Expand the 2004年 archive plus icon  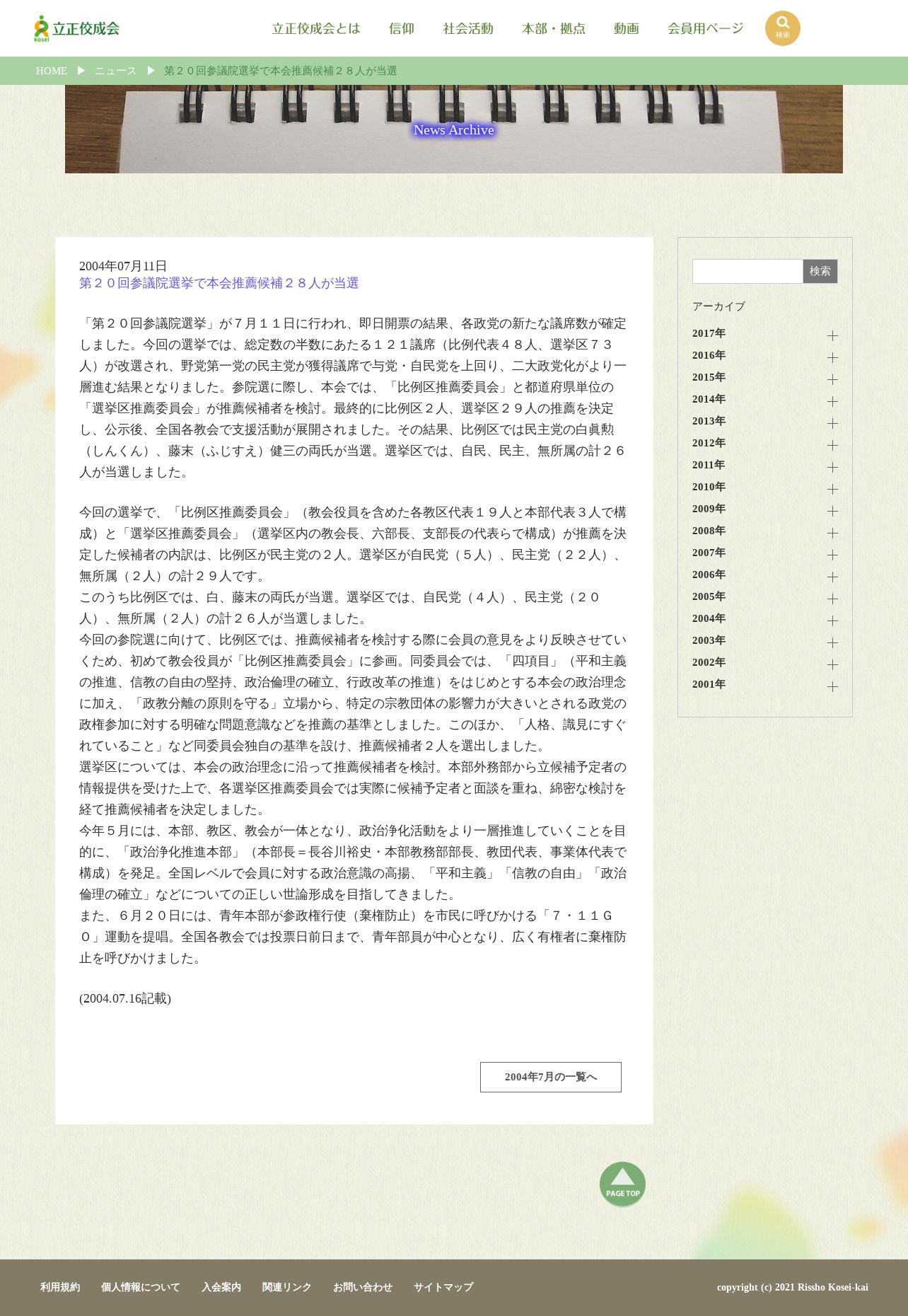coord(832,621)
